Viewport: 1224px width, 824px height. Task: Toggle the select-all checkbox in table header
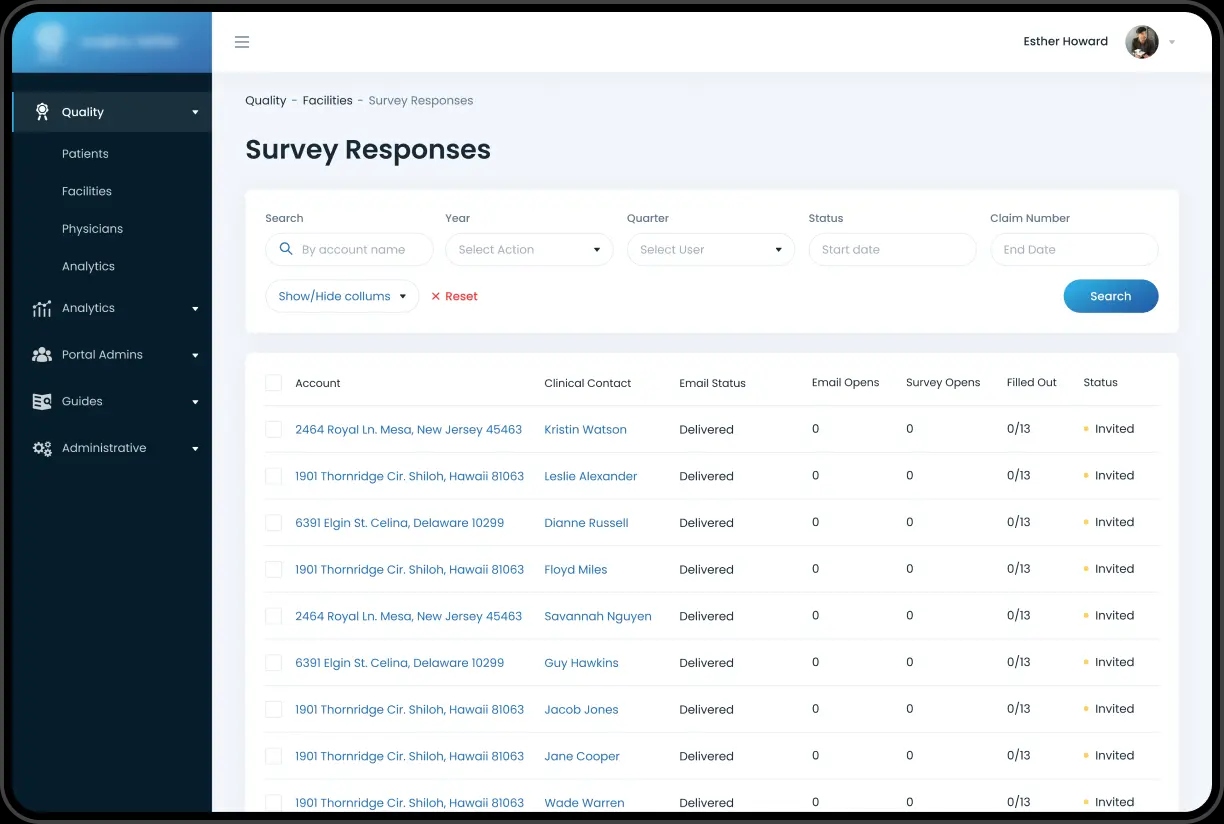coord(273,383)
